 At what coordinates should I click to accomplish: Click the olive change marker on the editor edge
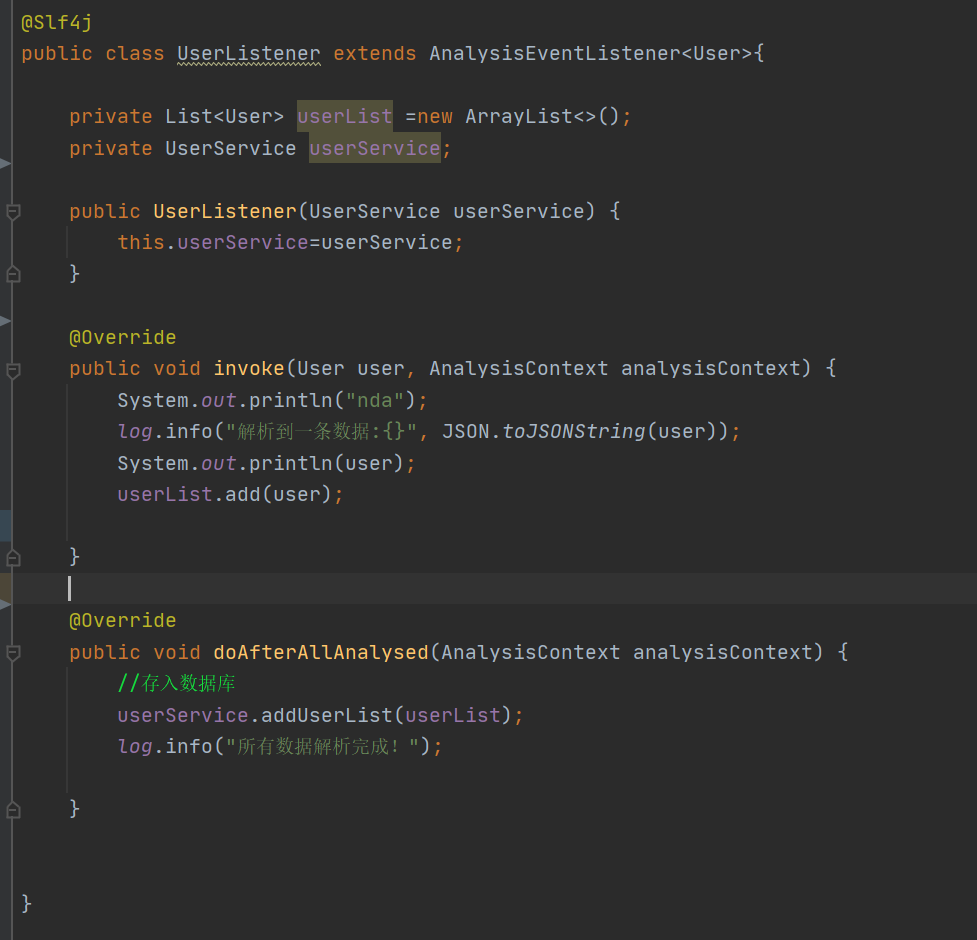(x=4, y=588)
